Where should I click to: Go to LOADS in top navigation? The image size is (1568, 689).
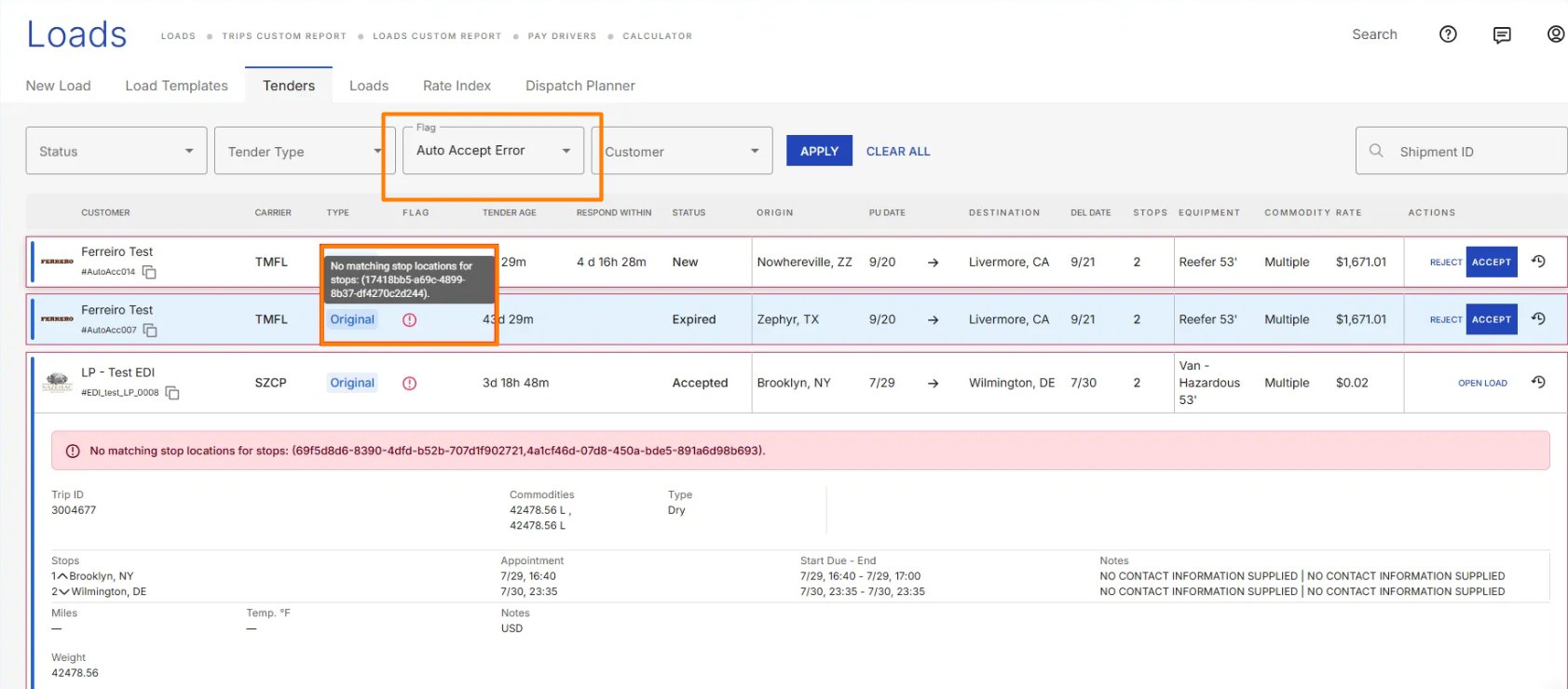tap(178, 36)
